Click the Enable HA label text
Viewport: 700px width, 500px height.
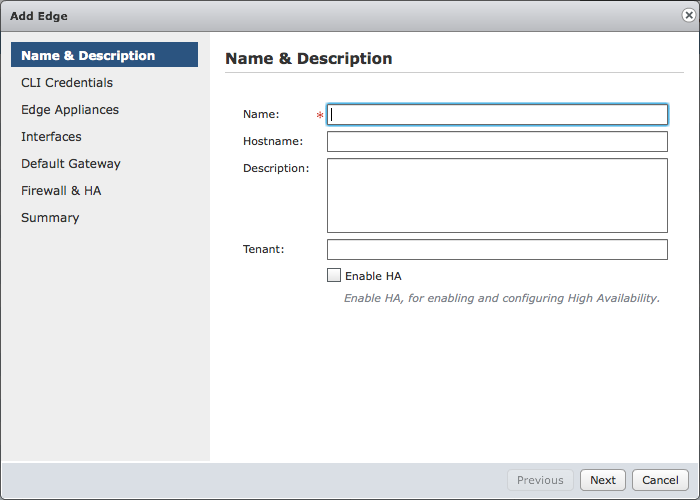(x=373, y=276)
